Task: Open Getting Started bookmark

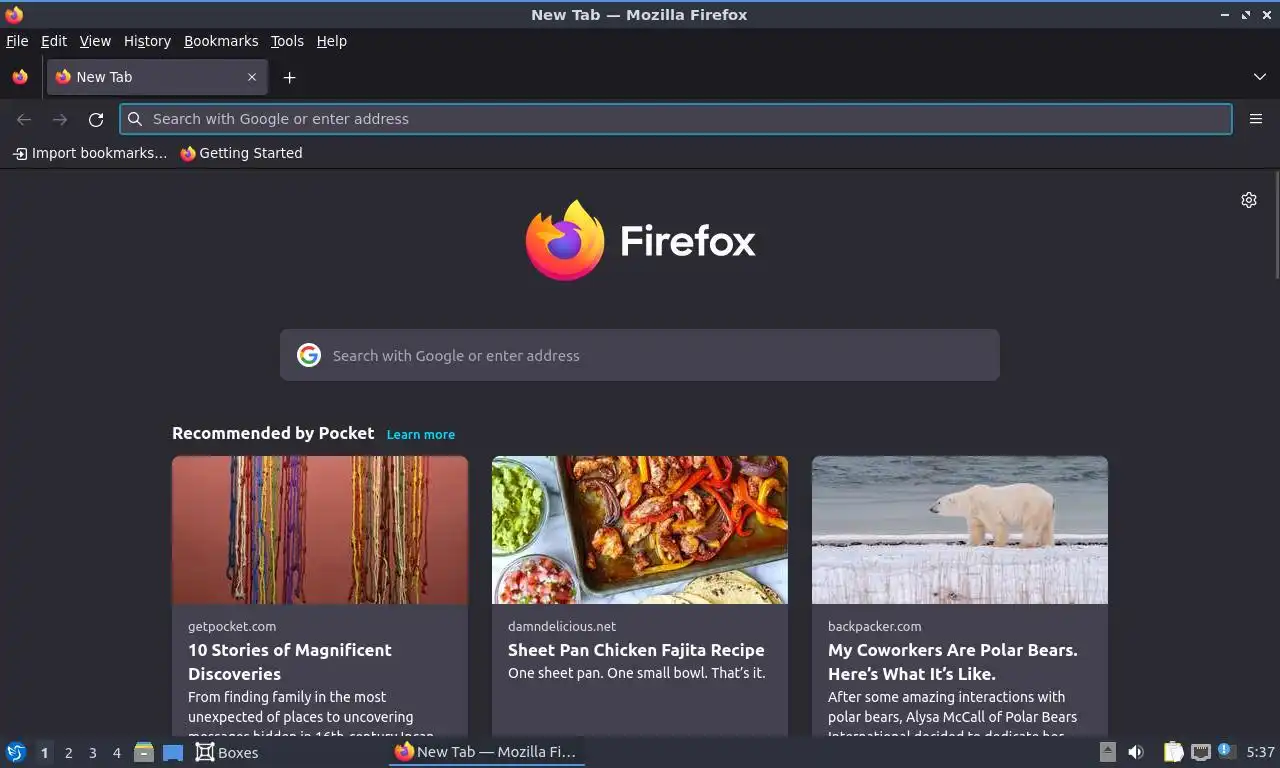Action: point(241,153)
